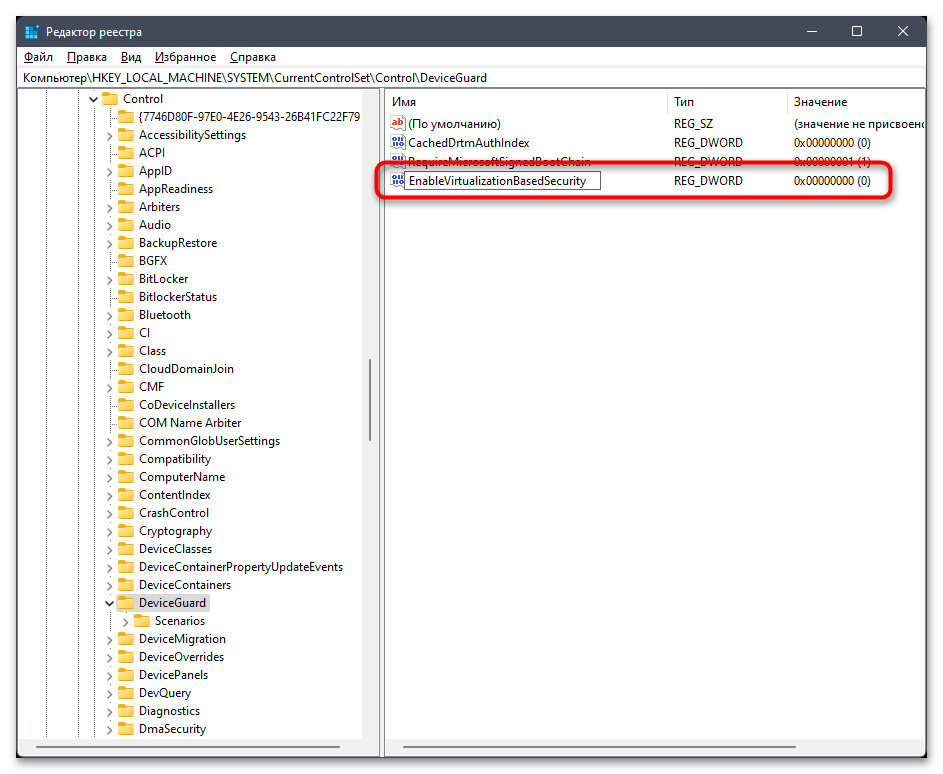Open the Избранное menu
Image resolution: width=943 pixels, height=774 pixels.
click(185, 57)
